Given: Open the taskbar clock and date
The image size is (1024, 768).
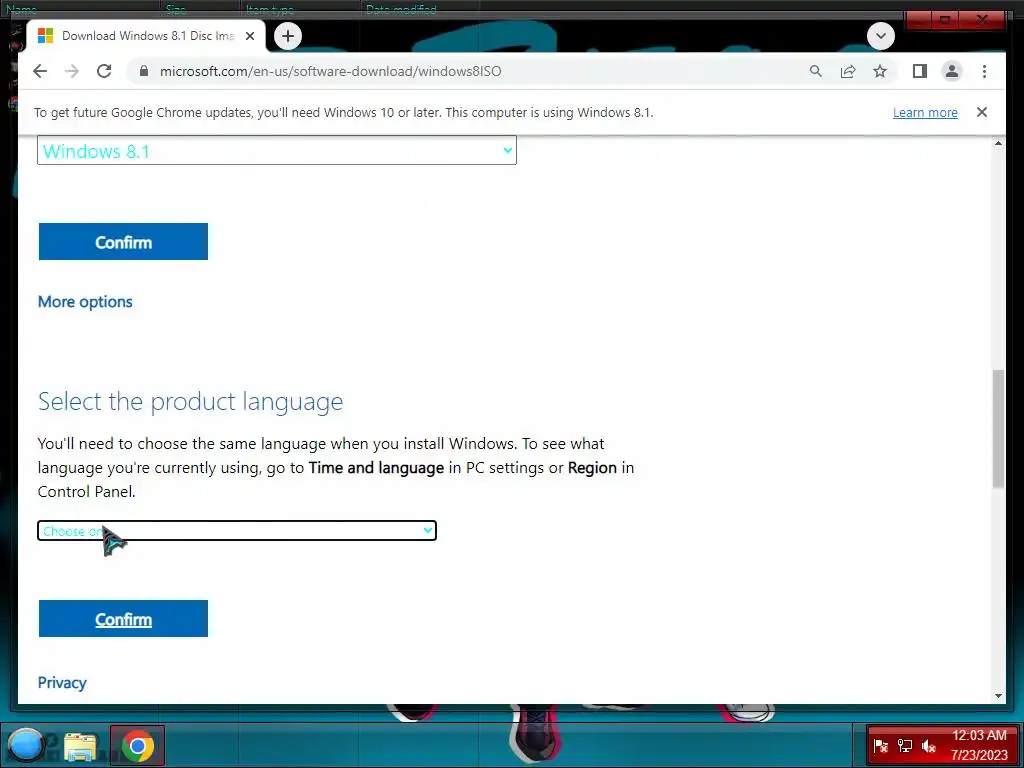Looking at the screenshot, I should click(979, 745).
